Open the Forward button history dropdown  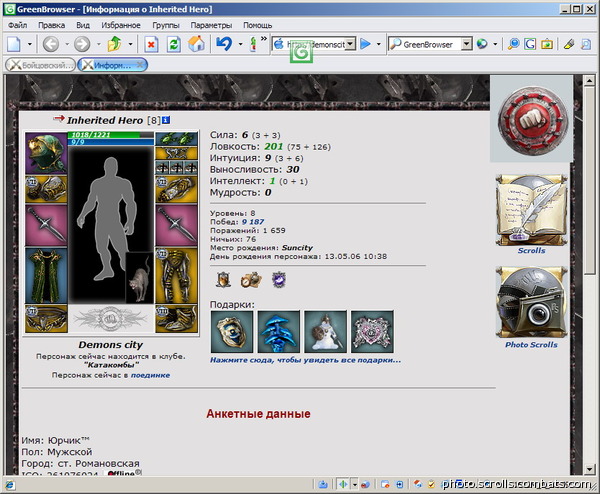[98, 44]
